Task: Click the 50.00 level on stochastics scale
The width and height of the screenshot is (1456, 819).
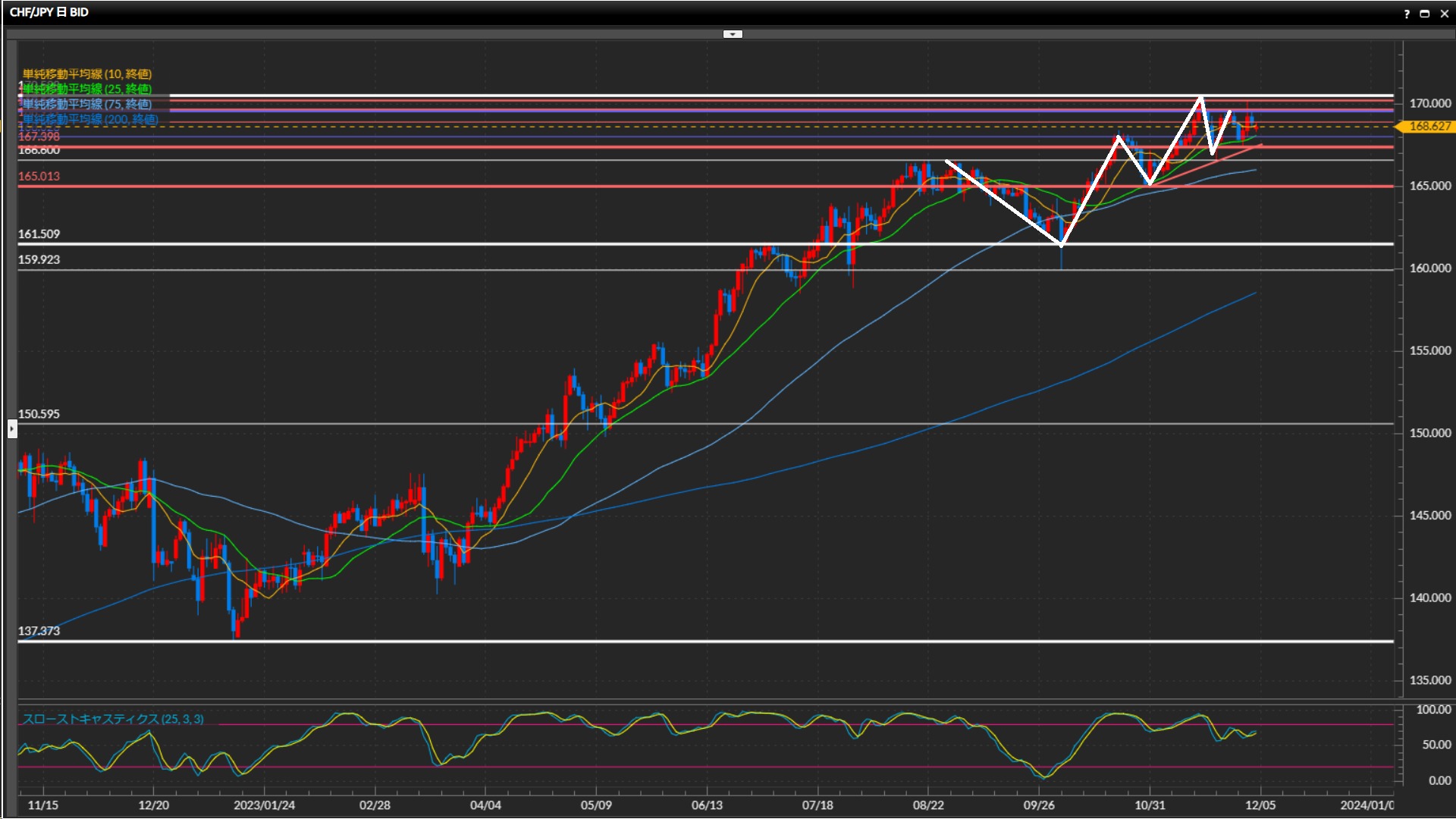Action: 1436,745
